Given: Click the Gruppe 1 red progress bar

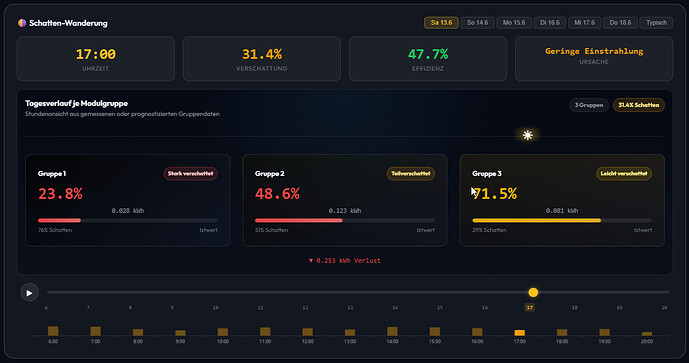Looking at the screenshot, I should (x=59, y=220).
